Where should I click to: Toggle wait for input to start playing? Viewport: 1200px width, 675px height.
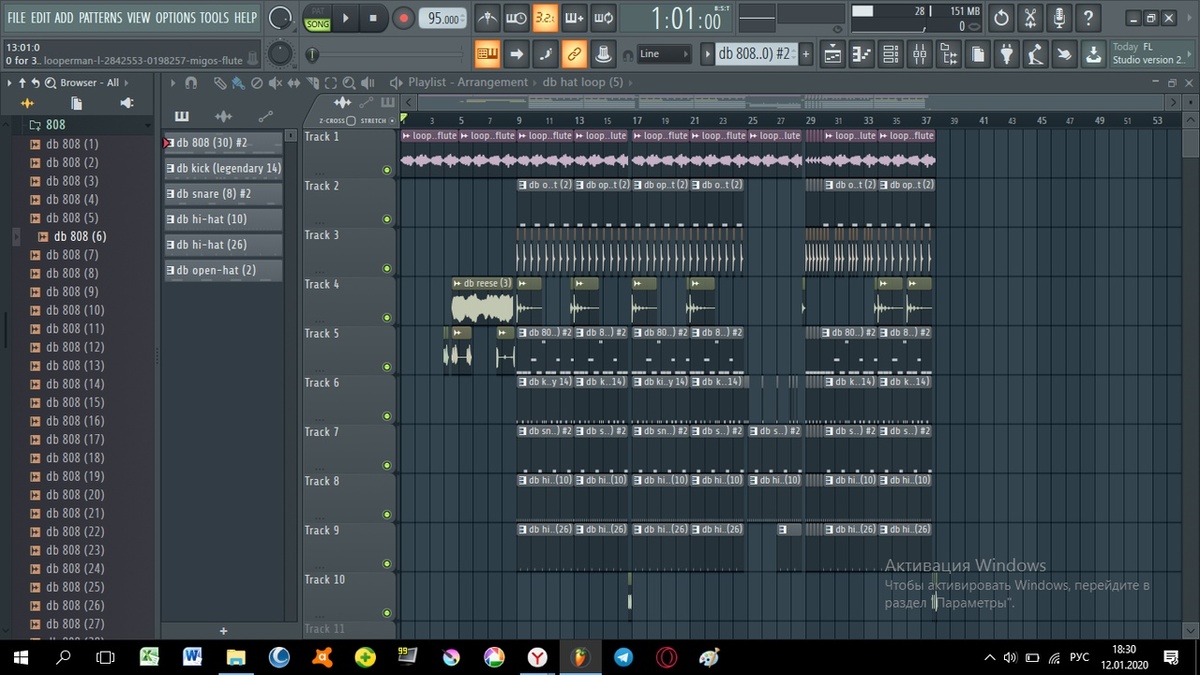[x=516, y=18]
